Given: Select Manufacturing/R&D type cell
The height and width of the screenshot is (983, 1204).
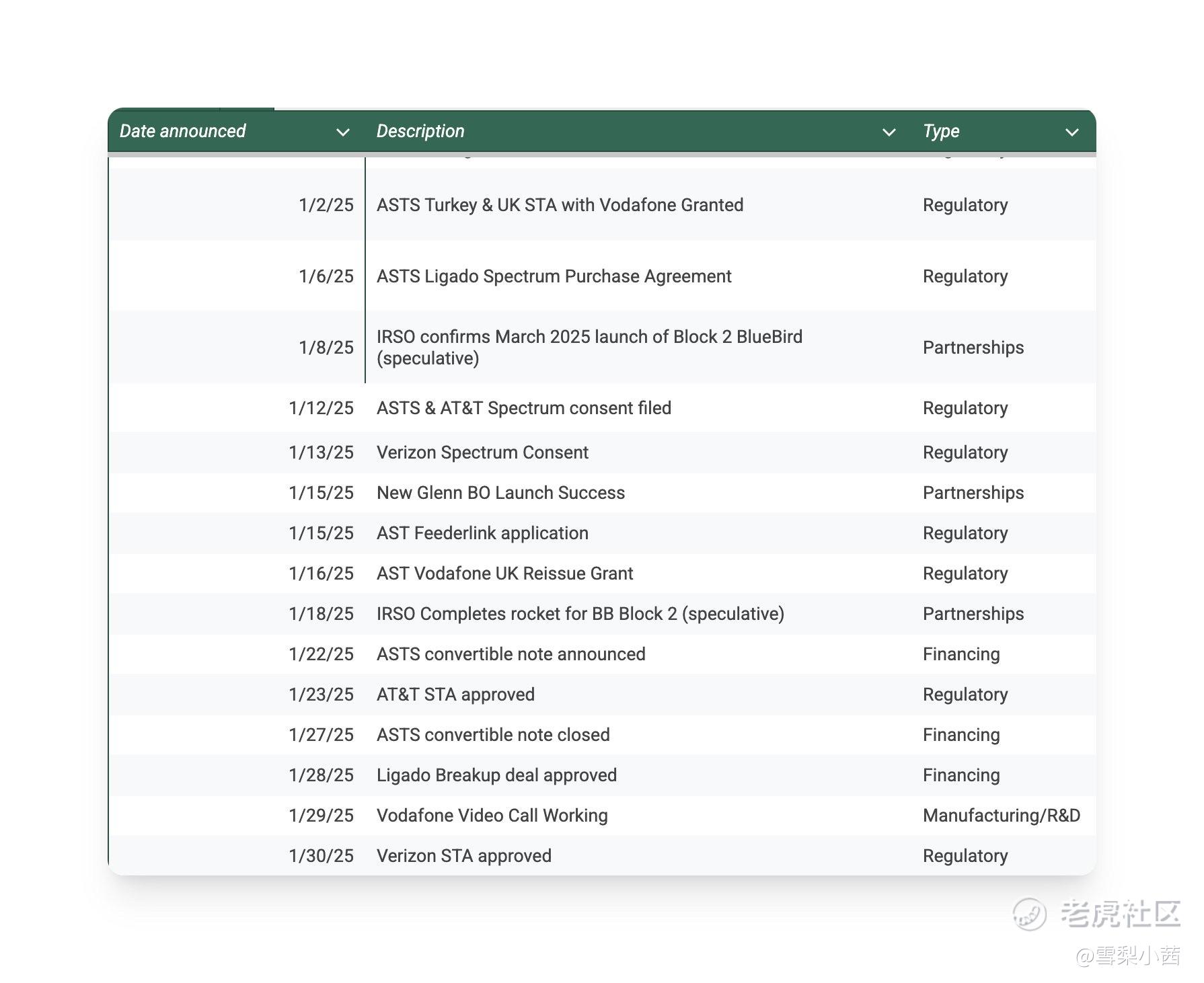Looking at the screenshot, I should (1002, 816).
